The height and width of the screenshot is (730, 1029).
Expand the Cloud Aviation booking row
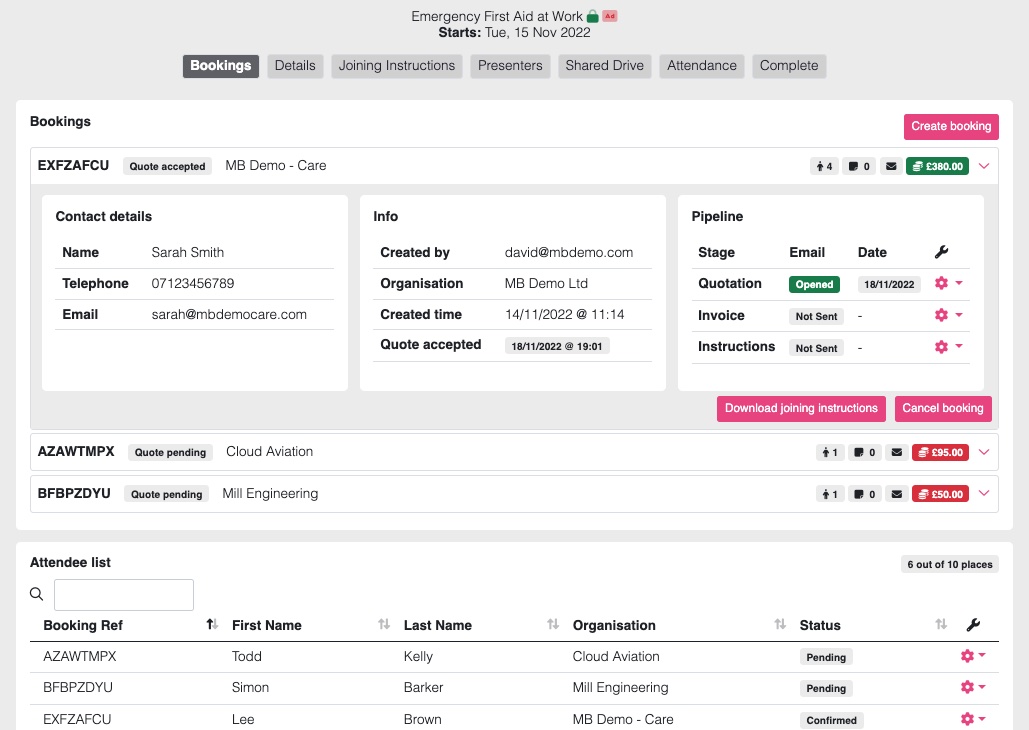click(x=984, y=452)
